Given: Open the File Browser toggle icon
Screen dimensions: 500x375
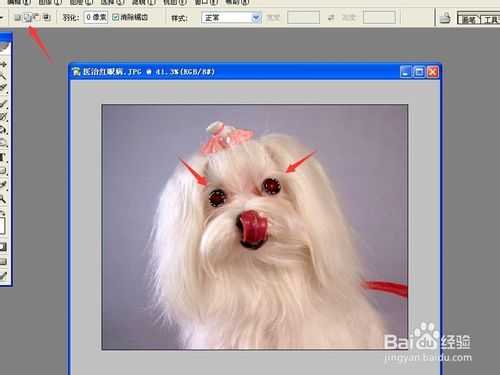Looking at the screenshot, I should pyautogui.click(x=445, y=18).
